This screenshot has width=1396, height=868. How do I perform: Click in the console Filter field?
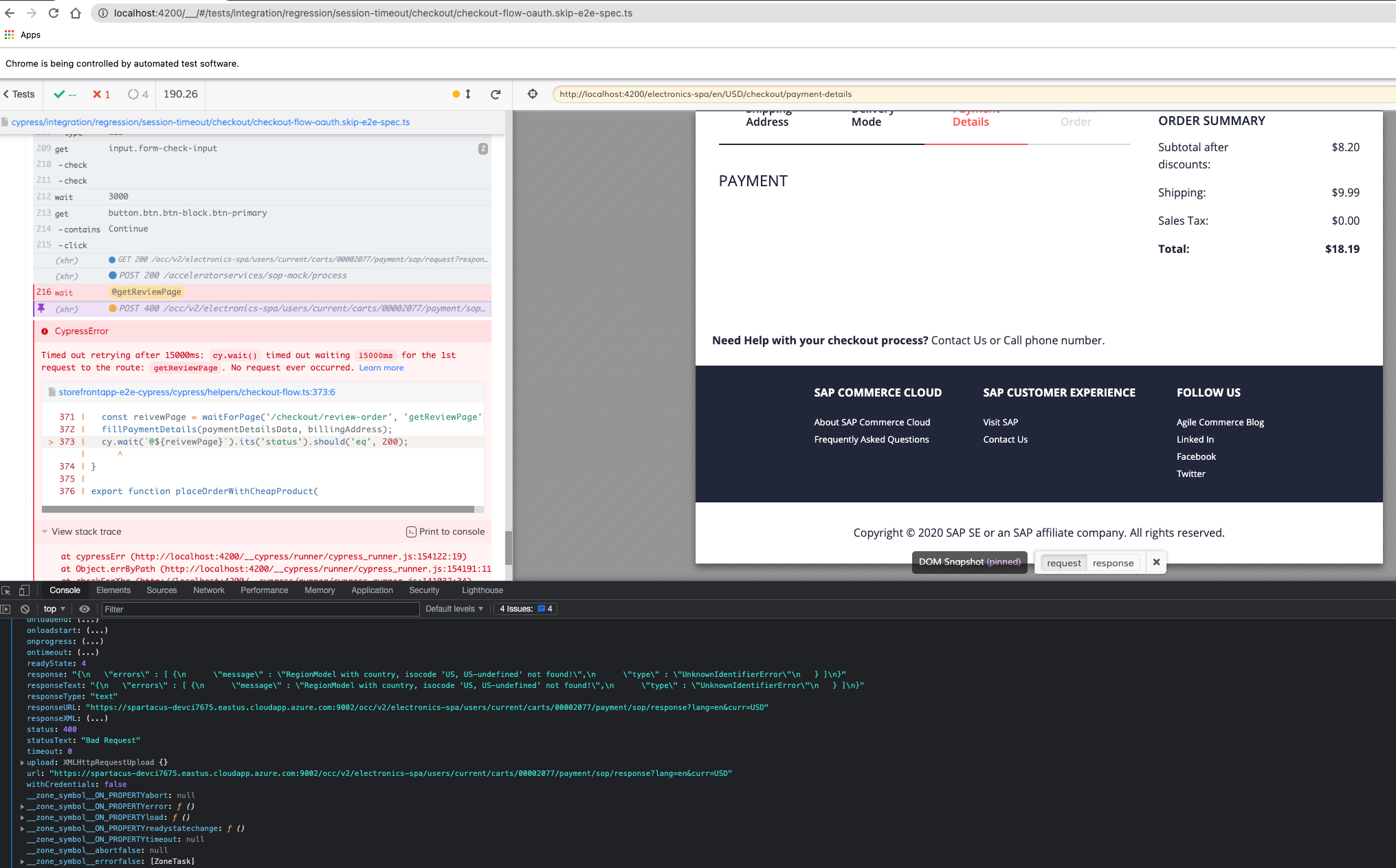(260, 609)
